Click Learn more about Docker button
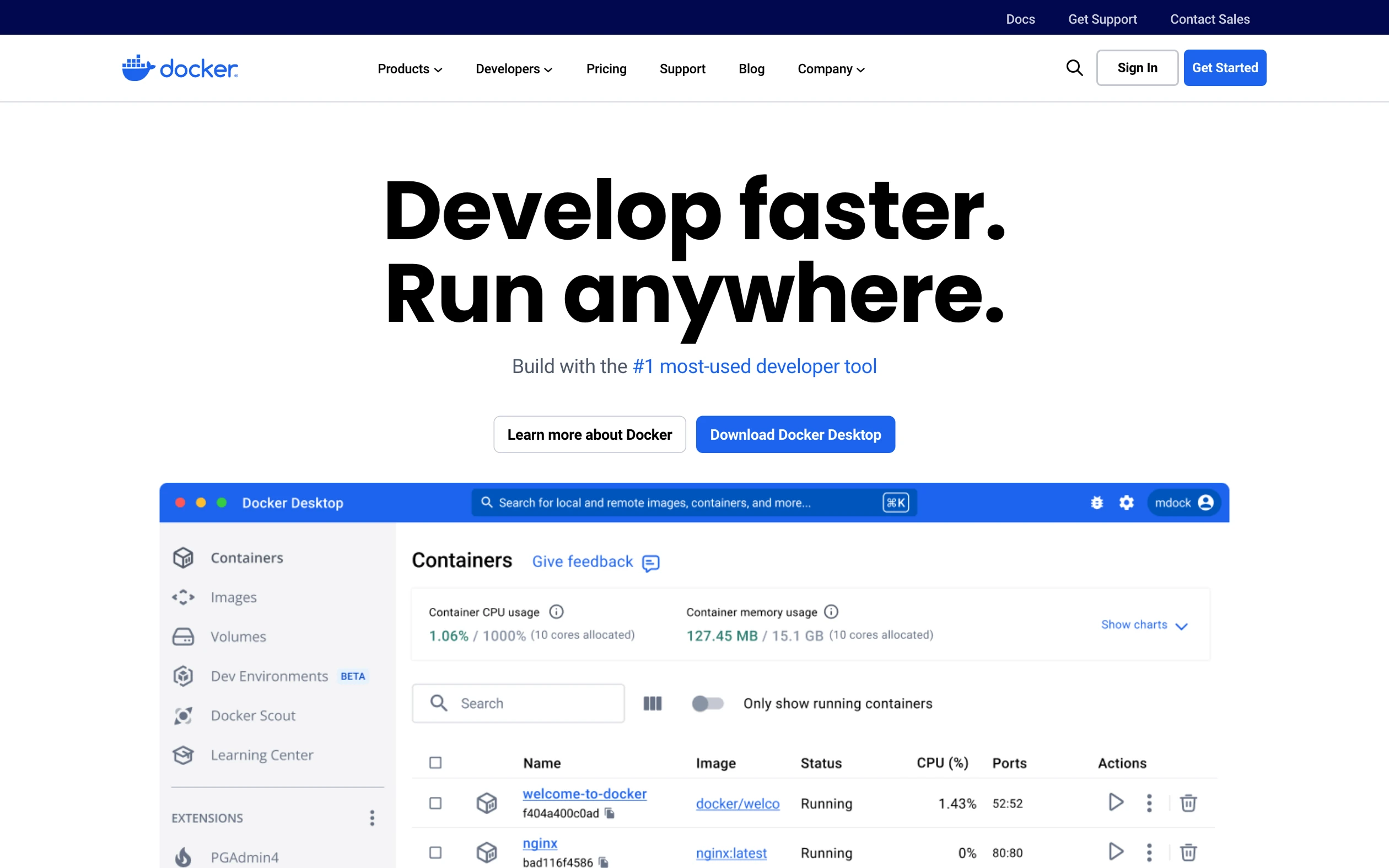Image resolution: width=1389 pixels, height=868 pixels. (x=589, y=435)
